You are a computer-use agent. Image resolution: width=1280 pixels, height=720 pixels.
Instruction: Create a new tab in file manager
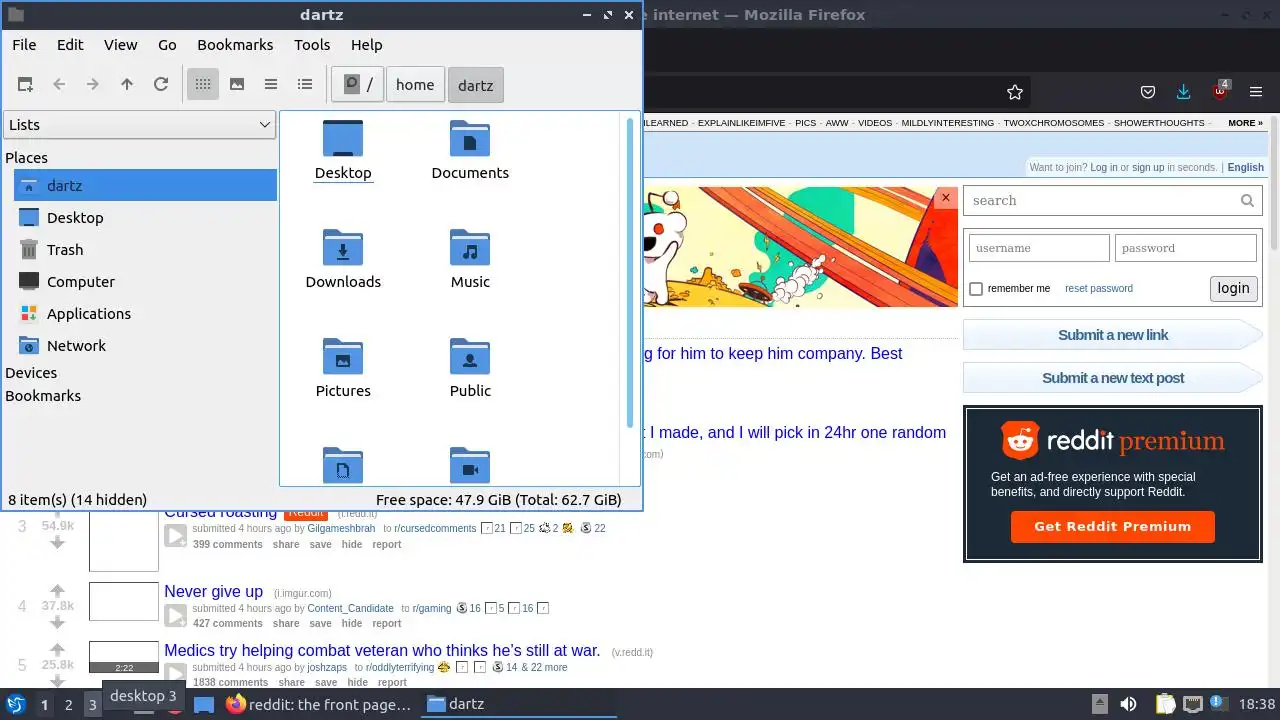coord(25,85)
